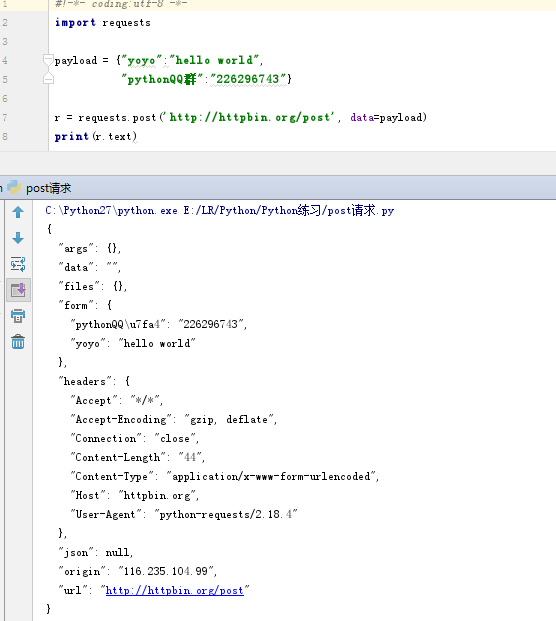The height and width of the screenshot is (621, 556).
Task: Click the Python icon on the run tab
Action: click(14, 187)
